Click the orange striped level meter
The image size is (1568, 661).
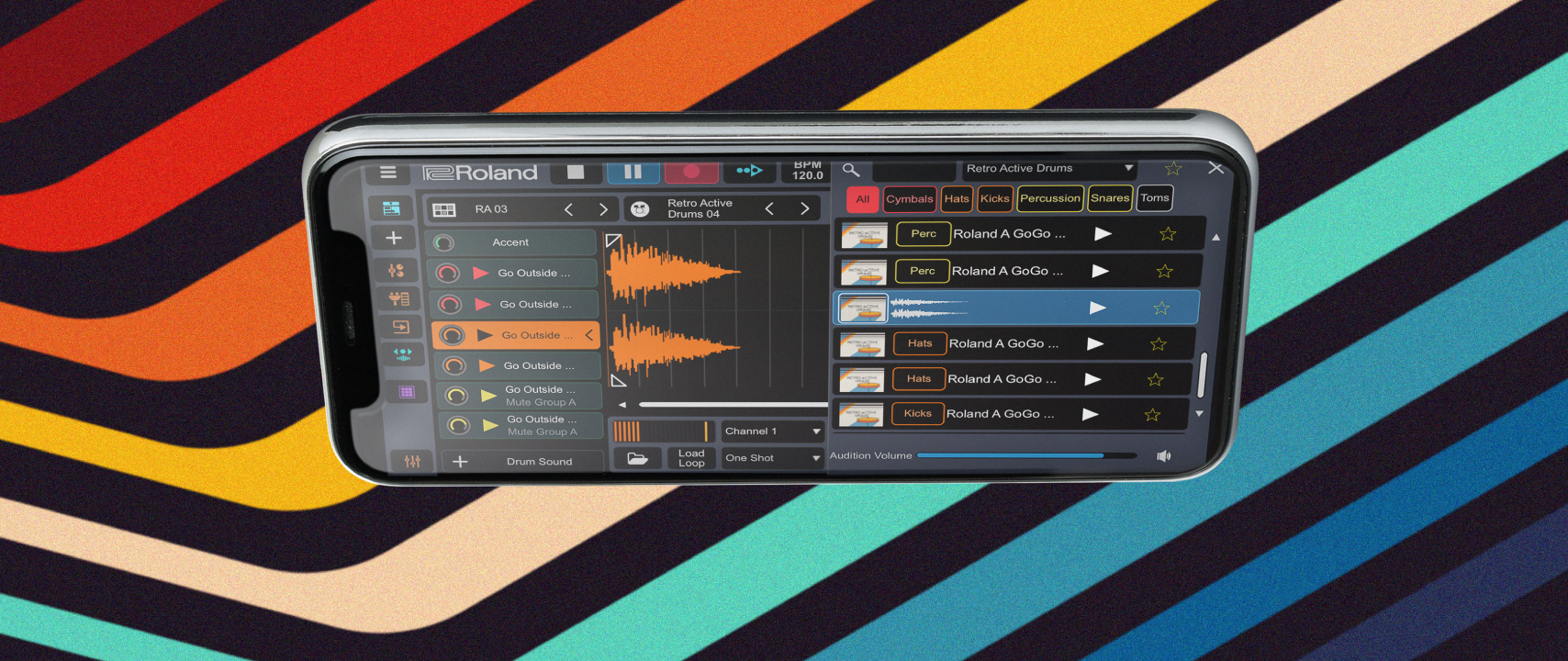pos(664,431)
